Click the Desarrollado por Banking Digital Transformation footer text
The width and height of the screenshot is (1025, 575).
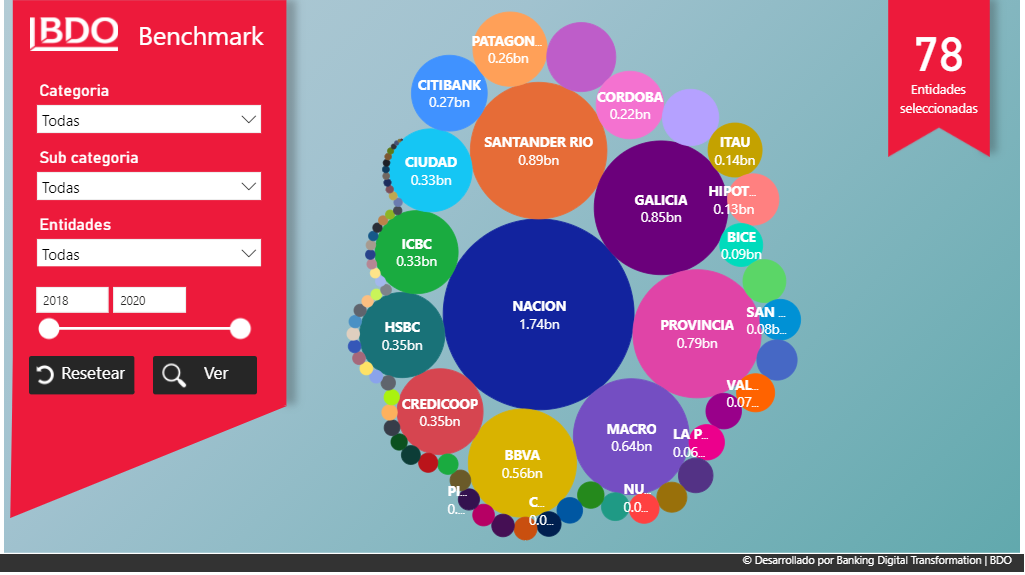877,561
